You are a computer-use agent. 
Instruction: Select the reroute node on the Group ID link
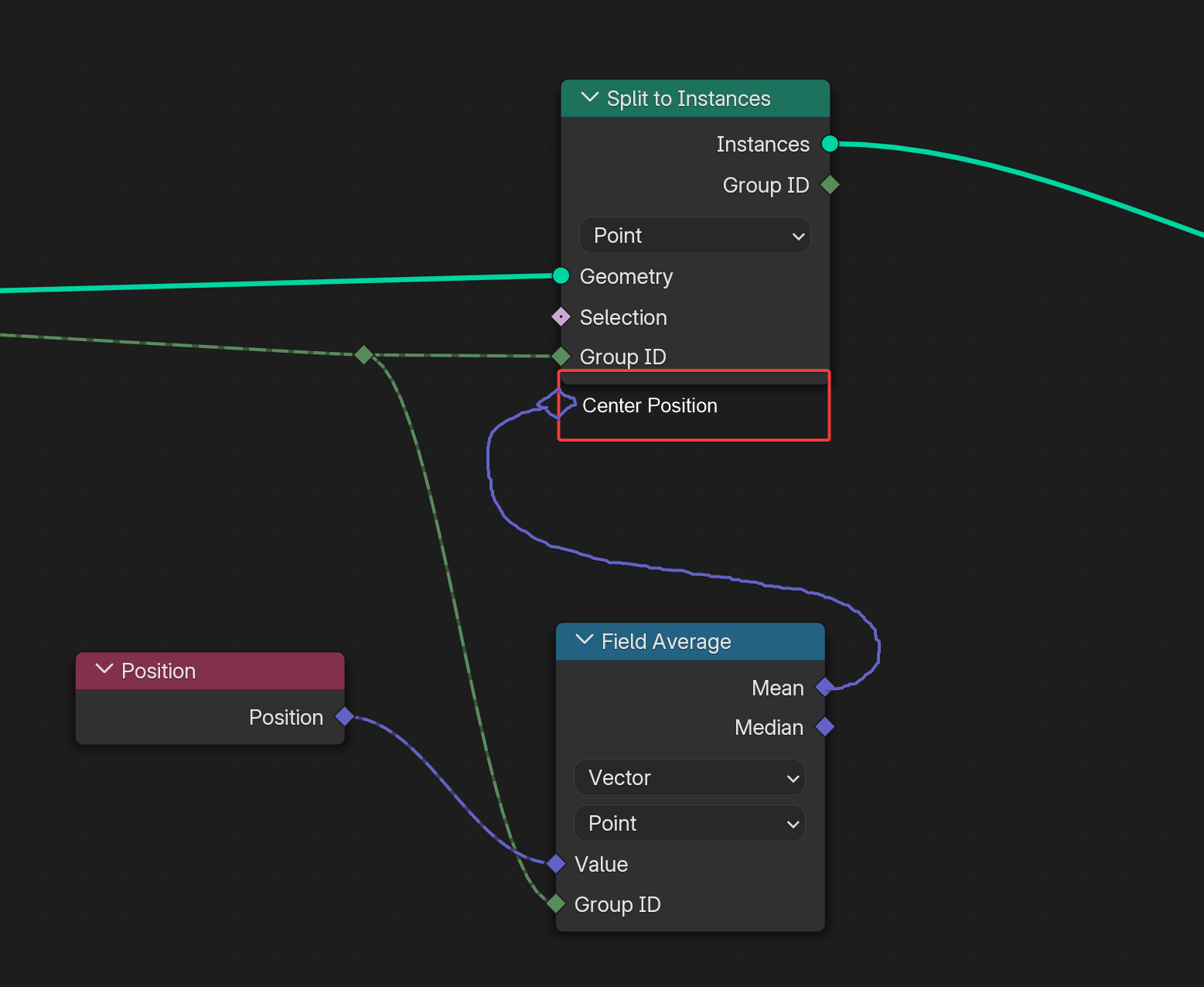(363, 355)
